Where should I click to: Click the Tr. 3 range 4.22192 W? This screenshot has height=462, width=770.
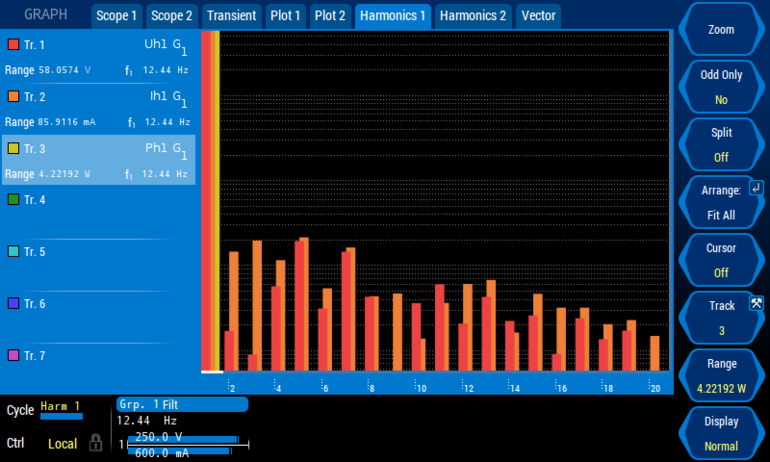click(64, 174)
